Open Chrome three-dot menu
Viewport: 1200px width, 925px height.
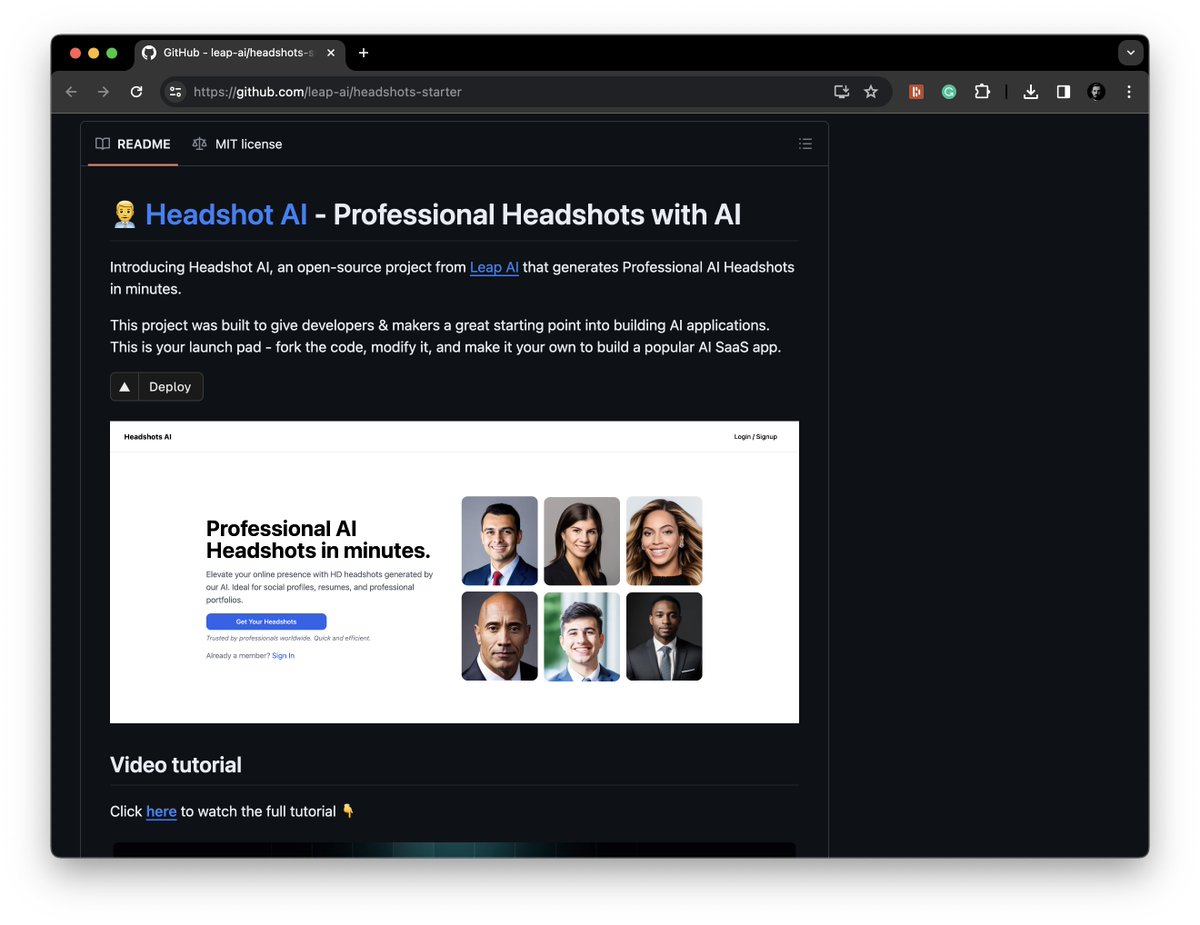[1129, 92]
